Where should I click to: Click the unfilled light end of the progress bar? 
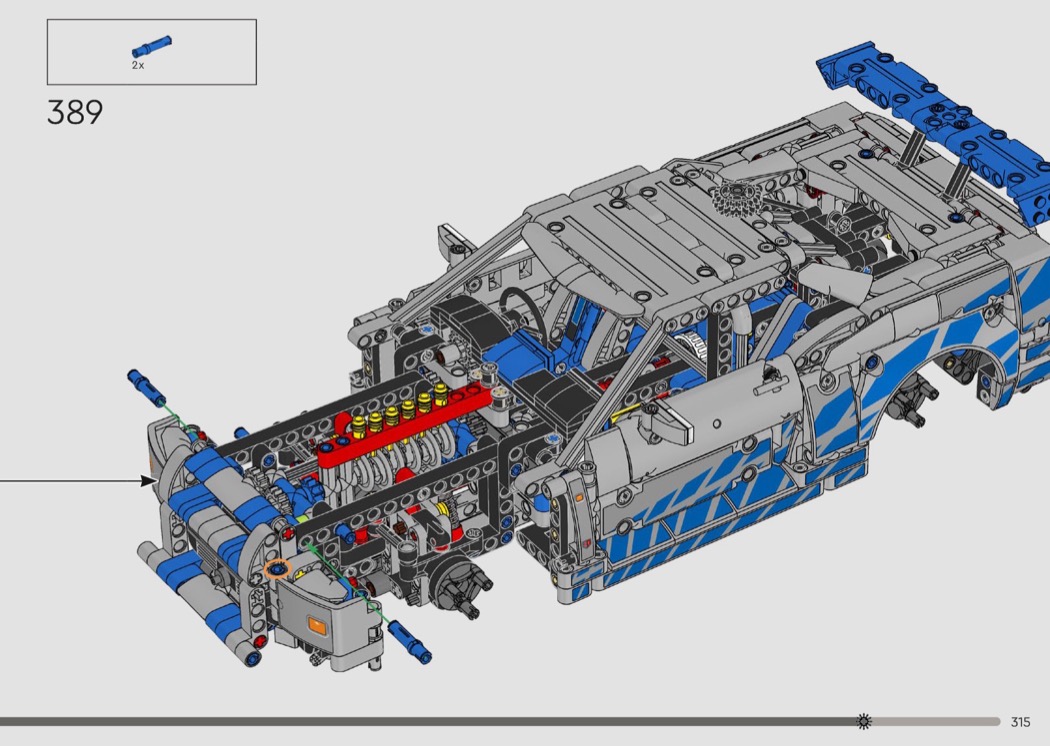(x=940, y=721)
